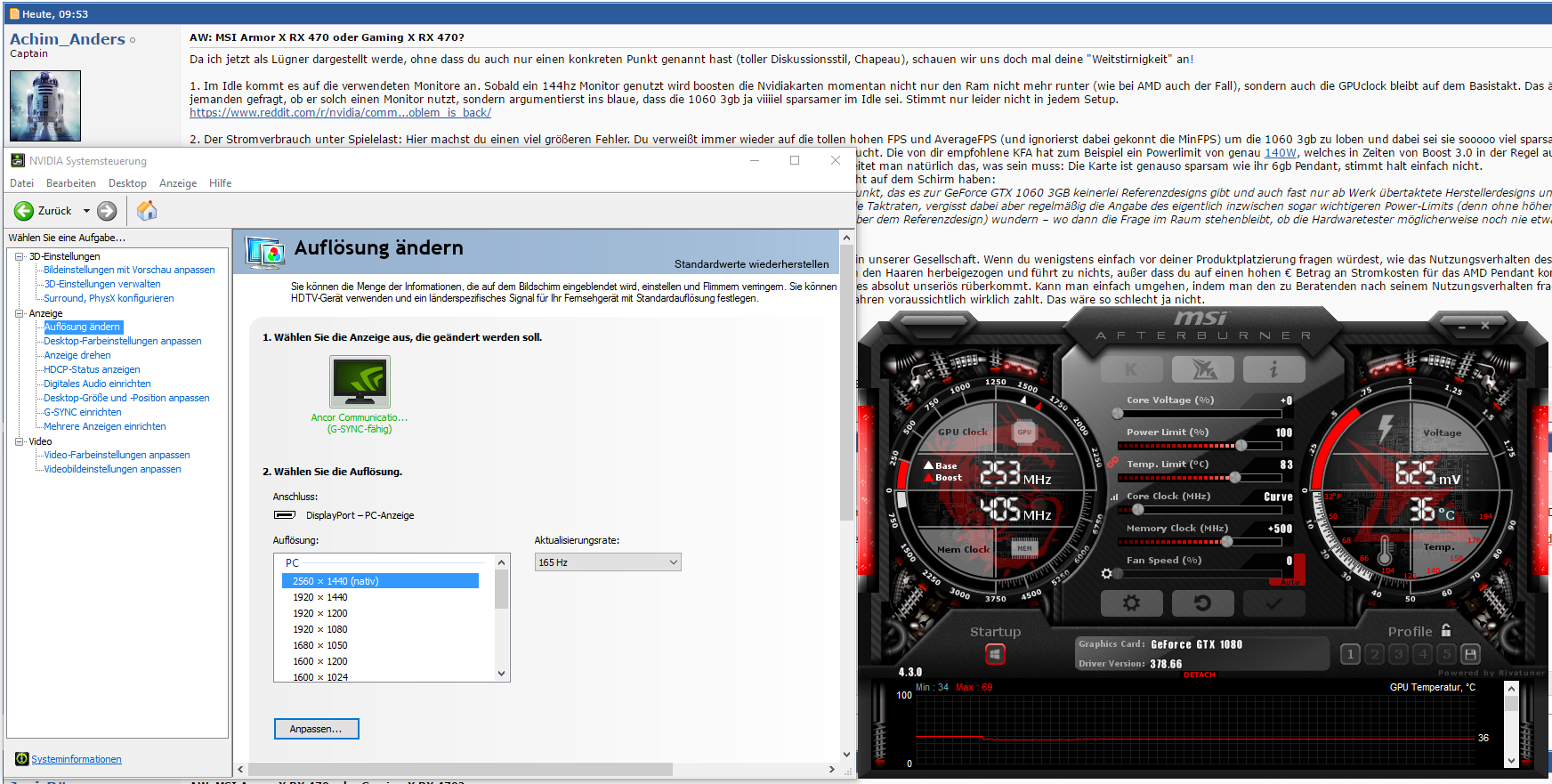Screen dimensions: 1552x784
Task: Open the Desktop menu
Action: pyautogui.click(x=127, y=183)
